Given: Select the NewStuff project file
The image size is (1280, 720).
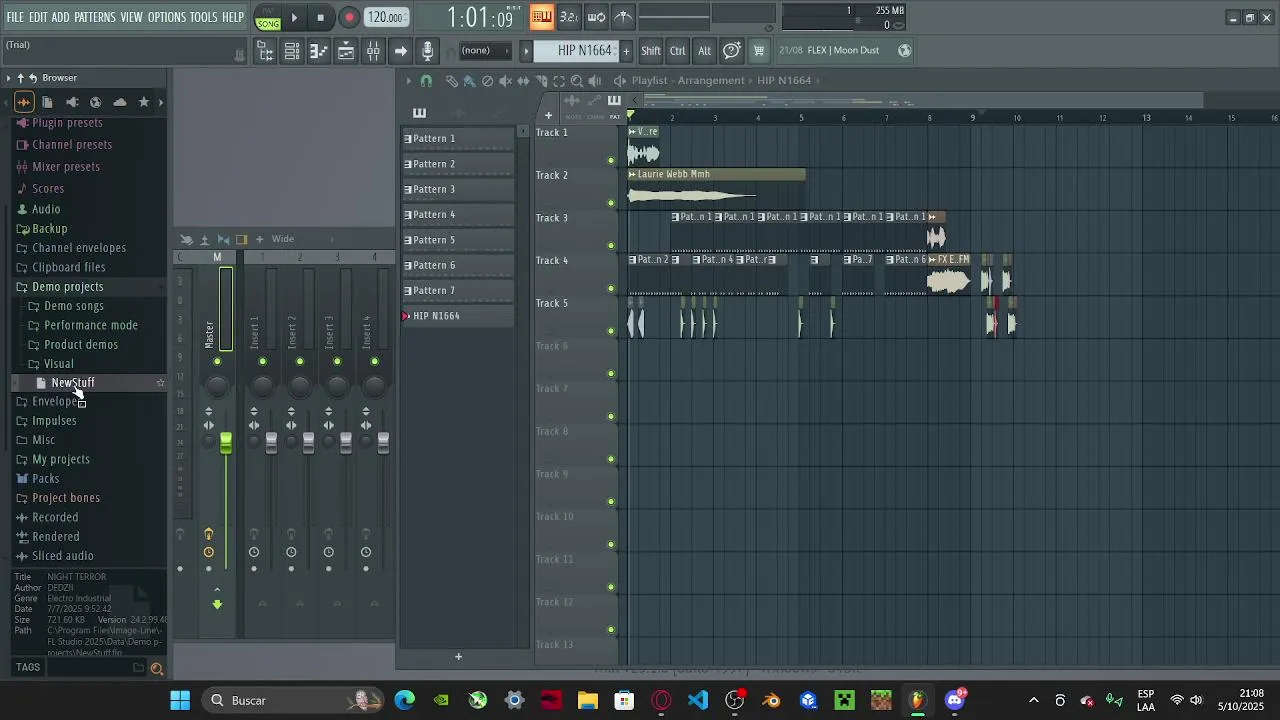Looking at the screenshot, I should (x=72, y=383).
